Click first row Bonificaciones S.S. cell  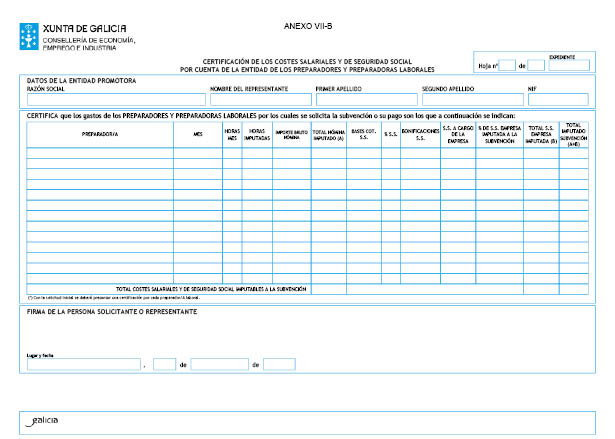coord(419,153)
